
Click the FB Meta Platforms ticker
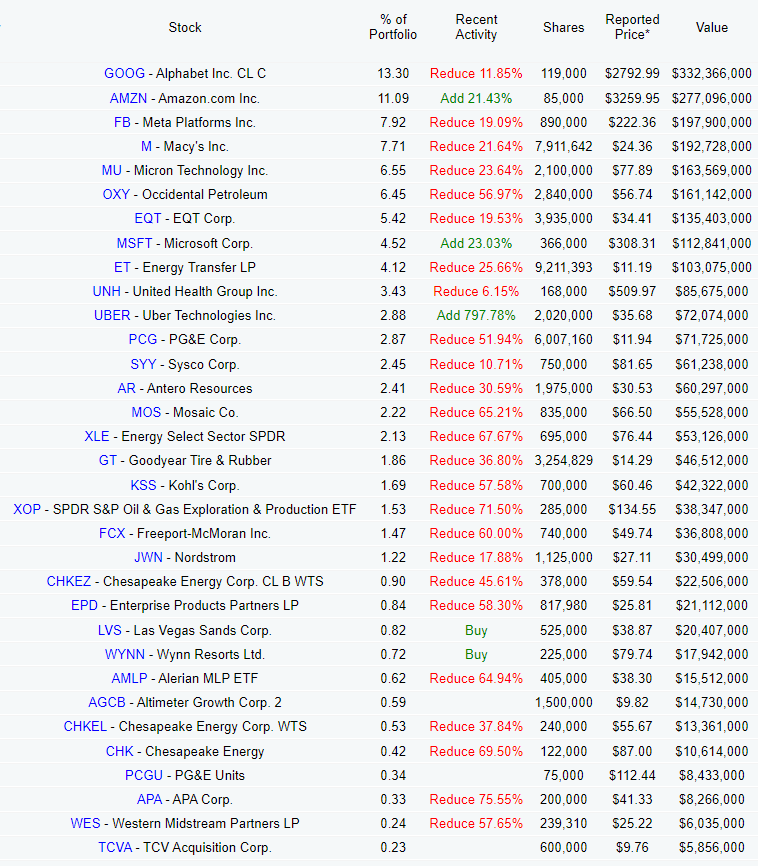pos(122,122)
